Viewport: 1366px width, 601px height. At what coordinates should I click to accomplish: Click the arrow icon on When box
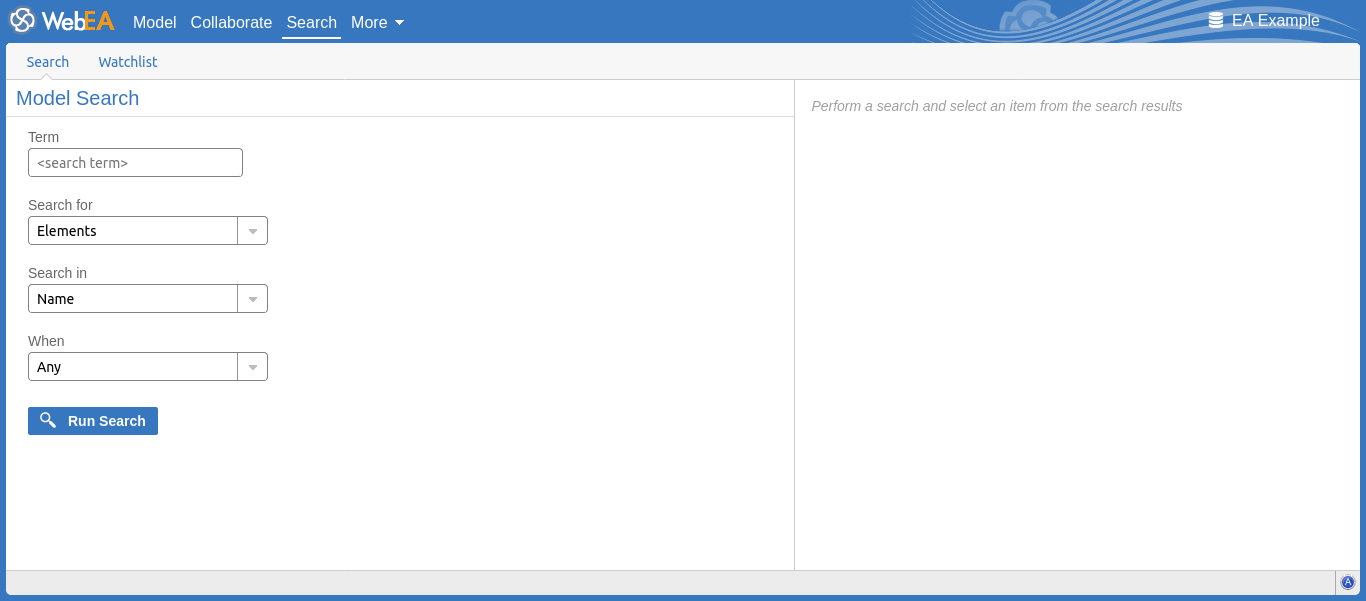[253, 367]
